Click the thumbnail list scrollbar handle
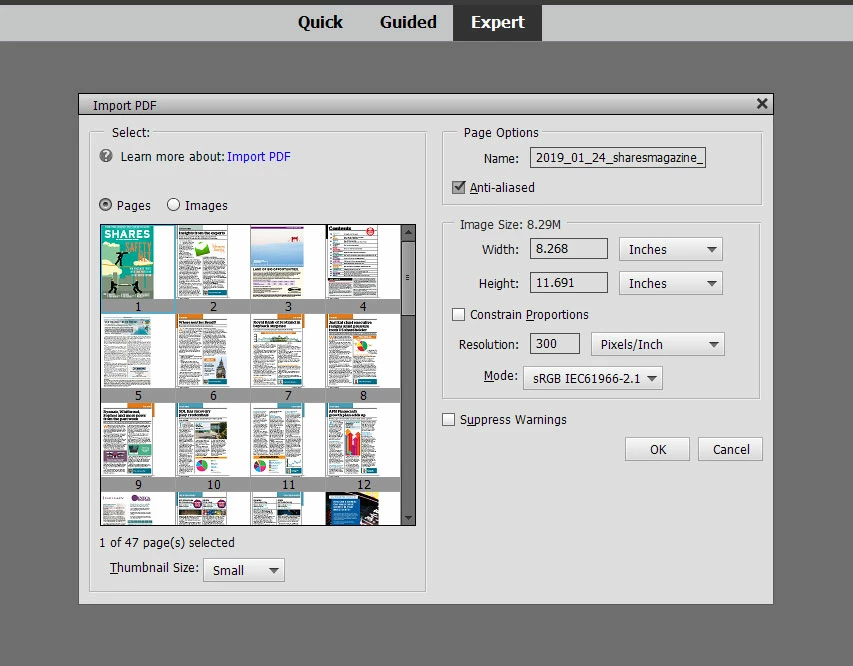Image resolution: width=853 pixels, height=666 pixels. [408, 278]
